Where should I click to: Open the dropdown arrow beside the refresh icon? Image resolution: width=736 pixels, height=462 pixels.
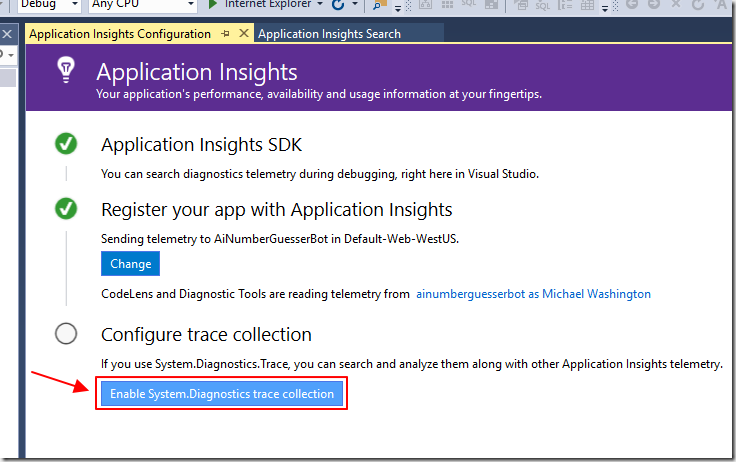(355, 4)
